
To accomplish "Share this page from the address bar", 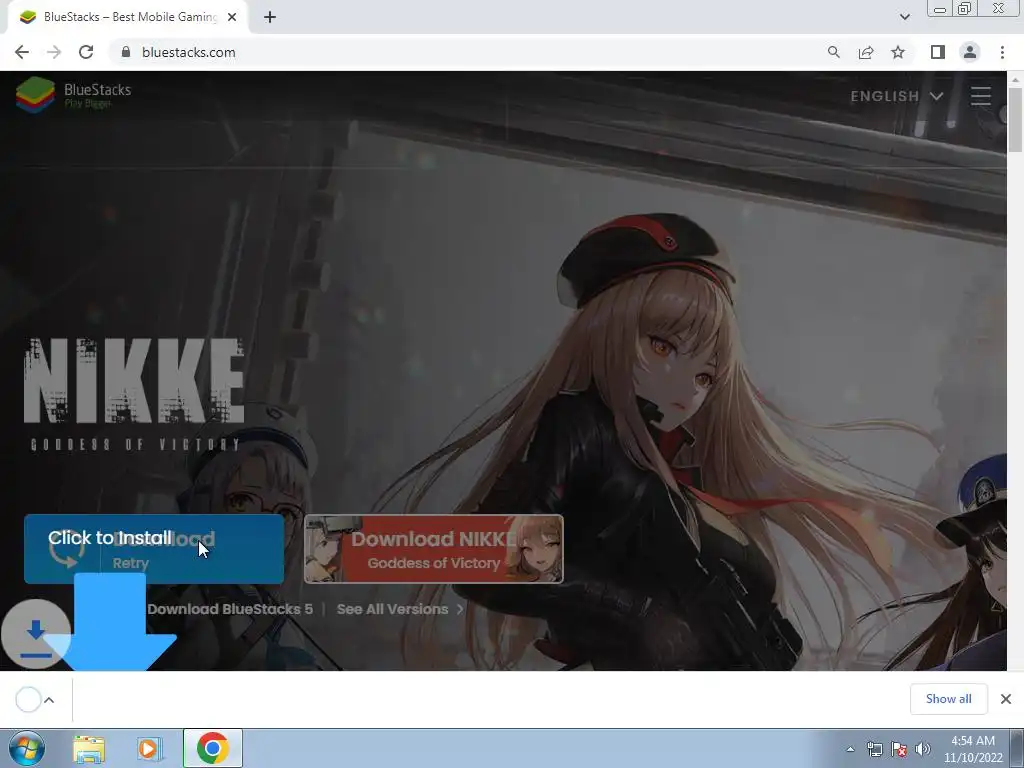I will [866, 52].
